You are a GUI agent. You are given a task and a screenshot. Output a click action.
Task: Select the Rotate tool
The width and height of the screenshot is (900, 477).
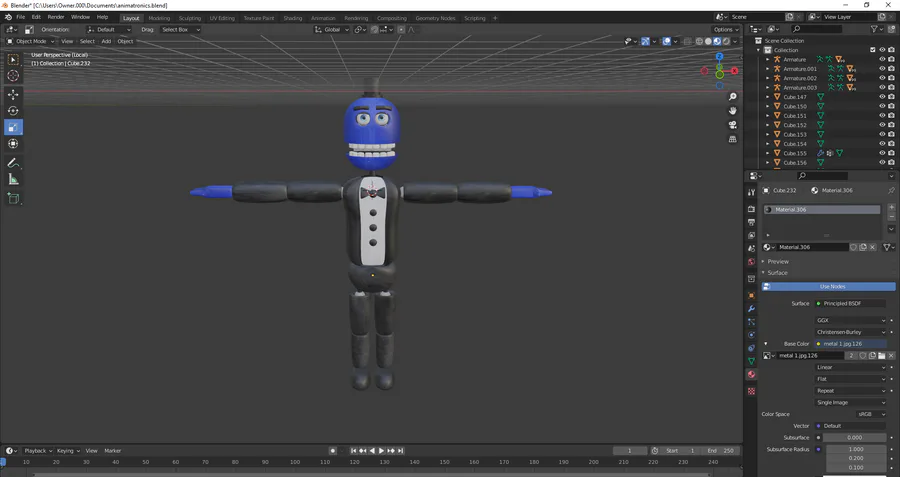tap(13, 111)
